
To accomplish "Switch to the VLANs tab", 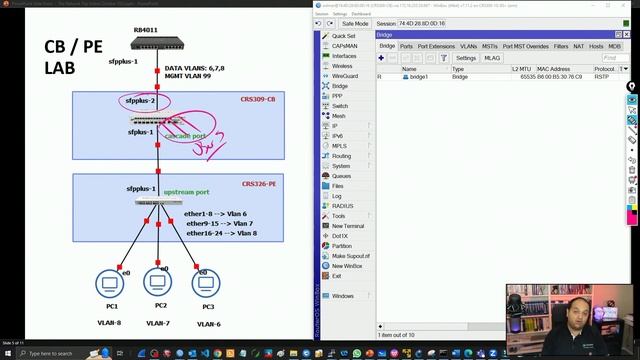I will [468, 47].
